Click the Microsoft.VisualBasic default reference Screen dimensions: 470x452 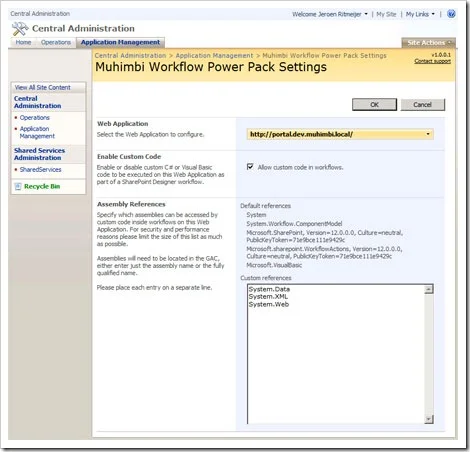pos(274,265)
